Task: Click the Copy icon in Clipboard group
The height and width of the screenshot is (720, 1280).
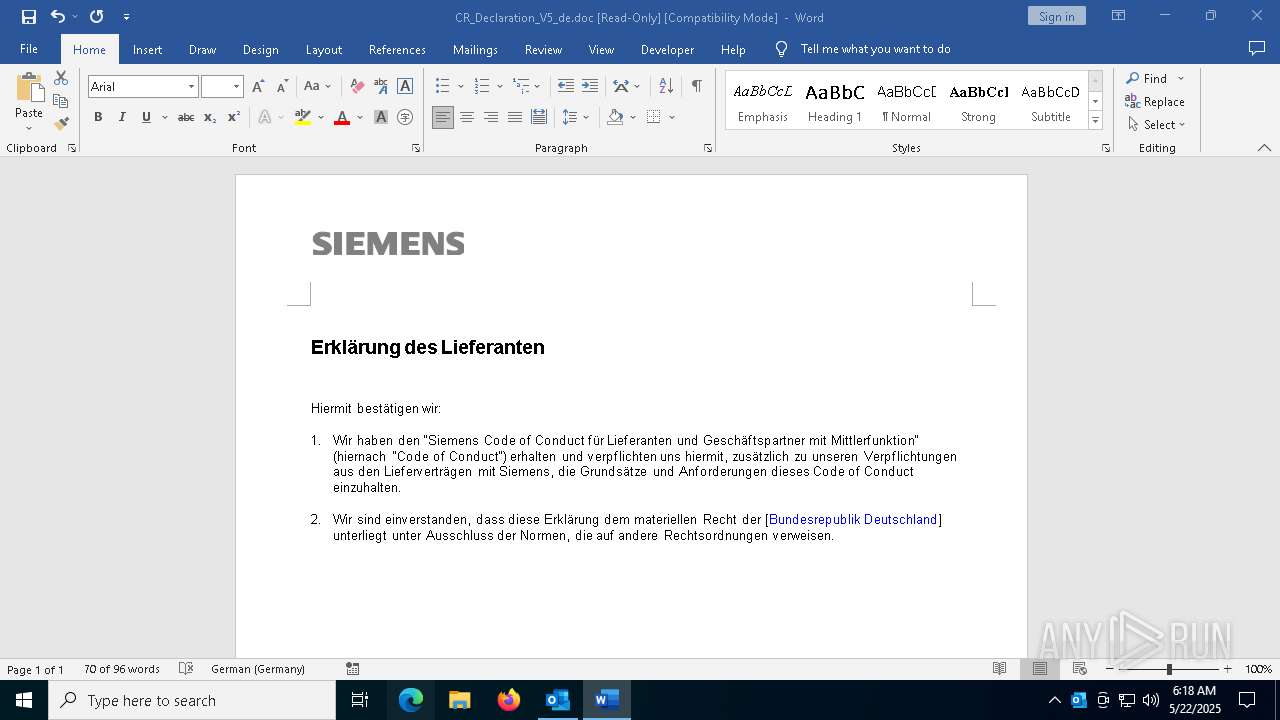Action: click(61, 101)
